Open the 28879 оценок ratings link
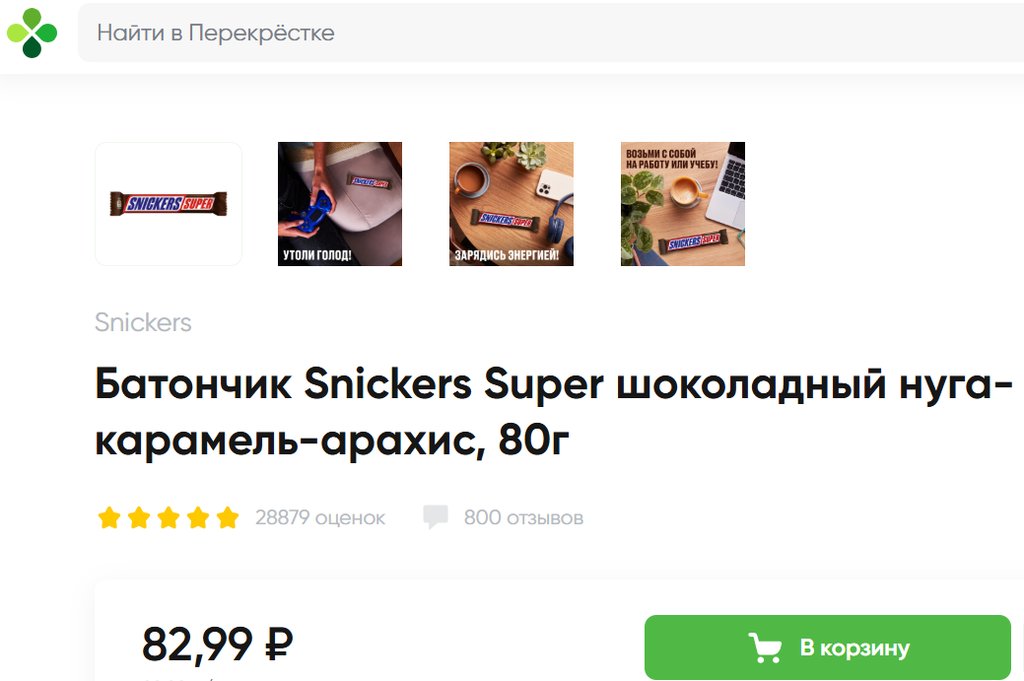 tap(320, 518)
